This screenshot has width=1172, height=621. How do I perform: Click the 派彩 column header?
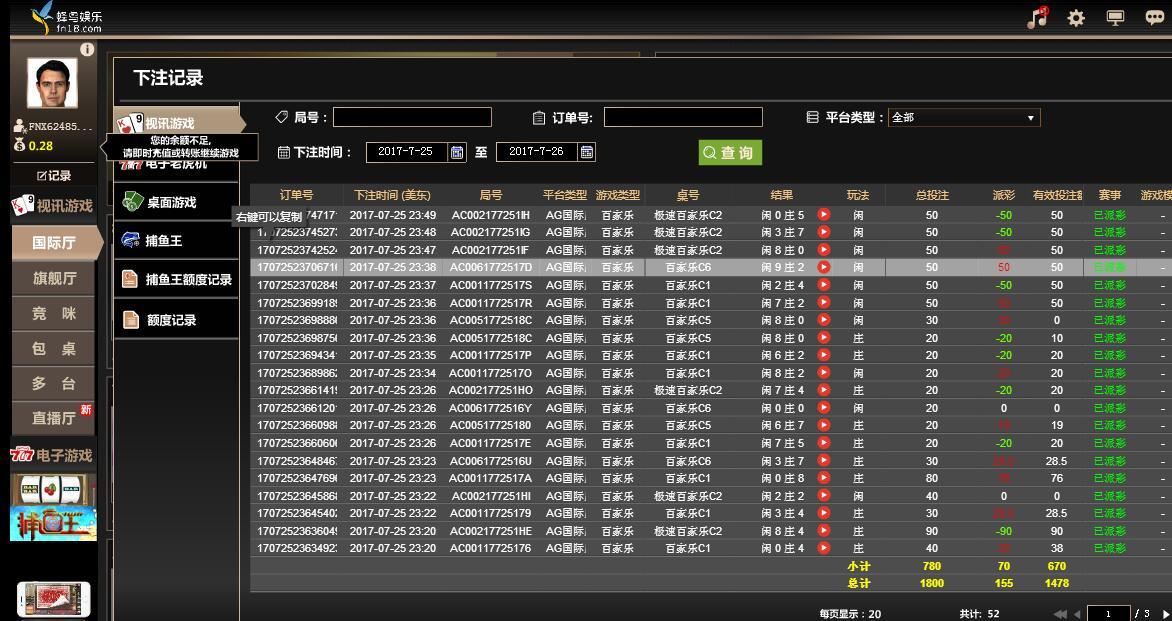pyautogui.click(x=1004, y=195)
